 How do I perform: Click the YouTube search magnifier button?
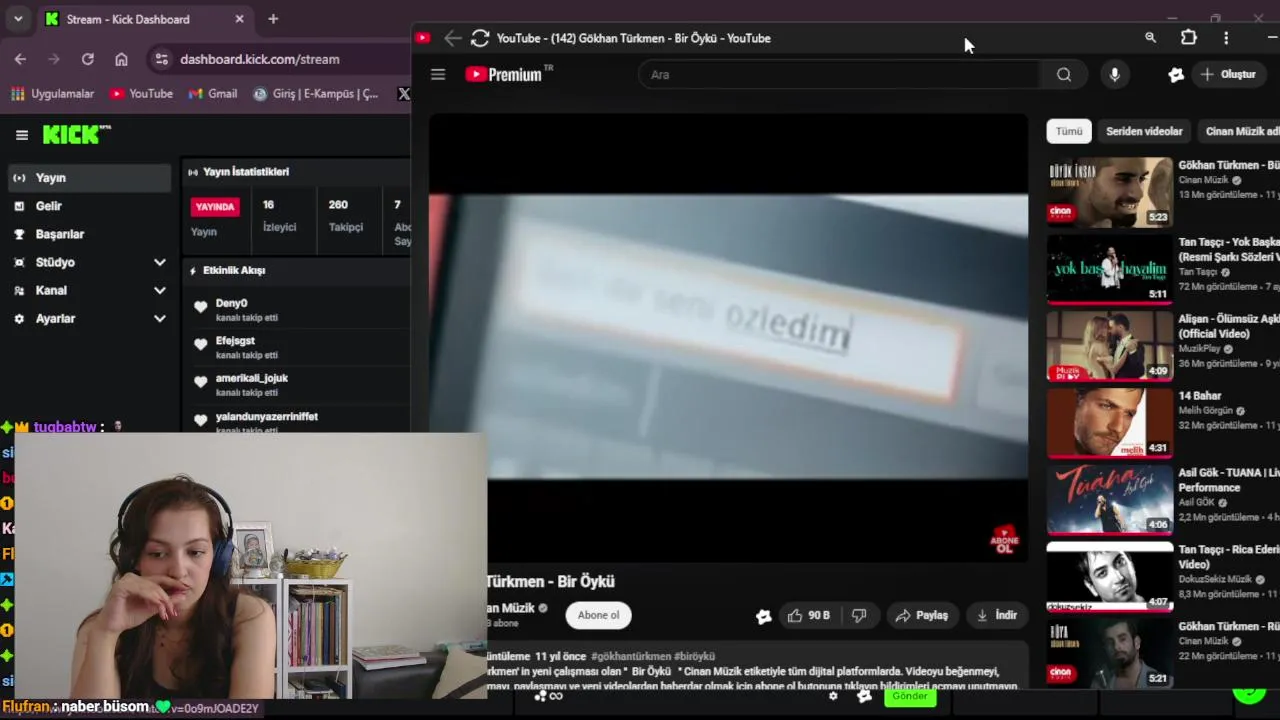click(1064, 75)
